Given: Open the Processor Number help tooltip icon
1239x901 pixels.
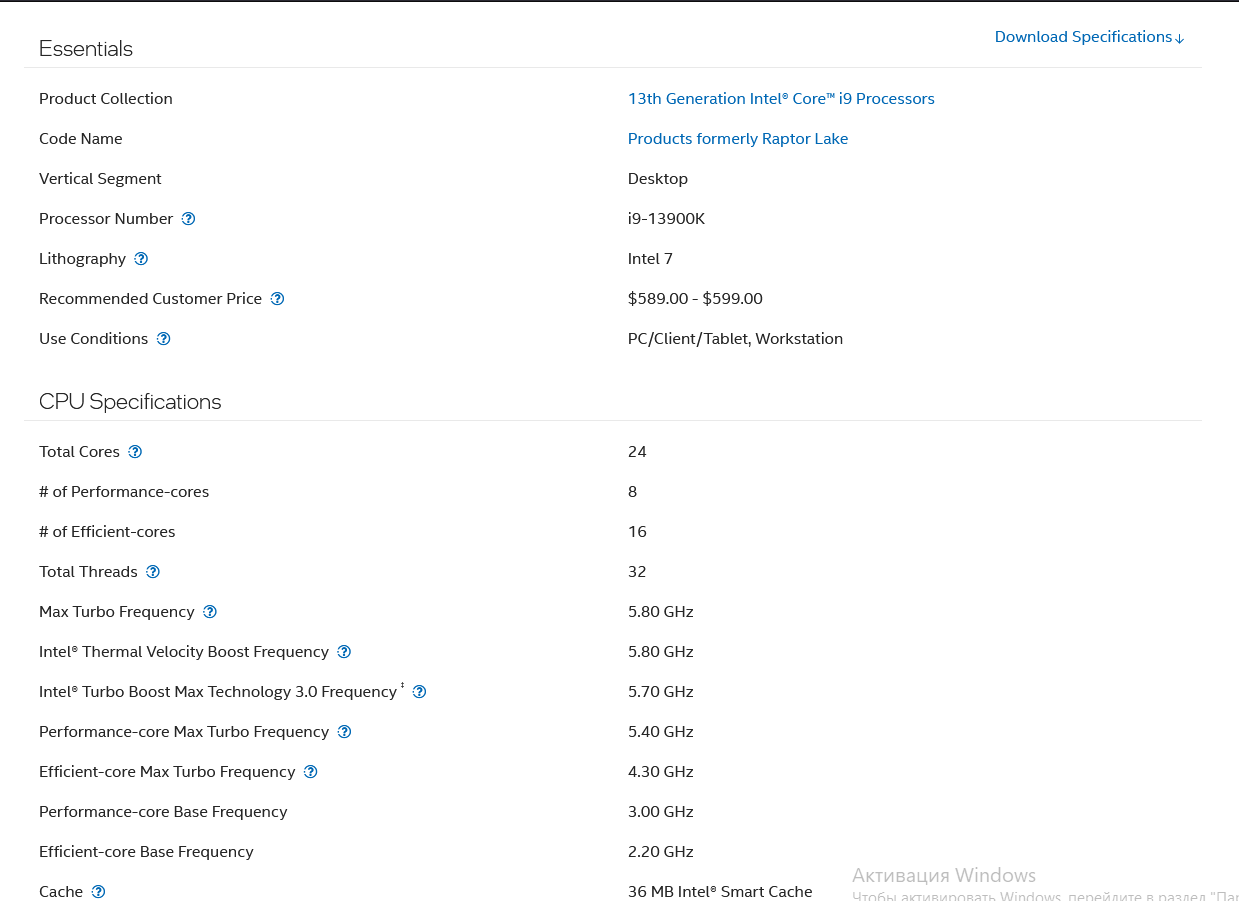Looking at the screenshot, I should tap(188, 219).
